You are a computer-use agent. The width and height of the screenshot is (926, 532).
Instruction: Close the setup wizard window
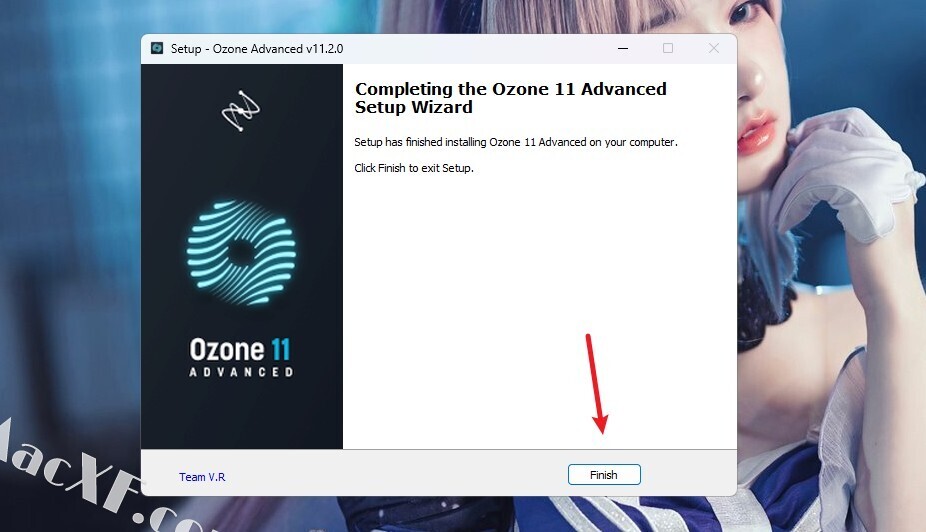pyautogui.click(x=713, y=48)
